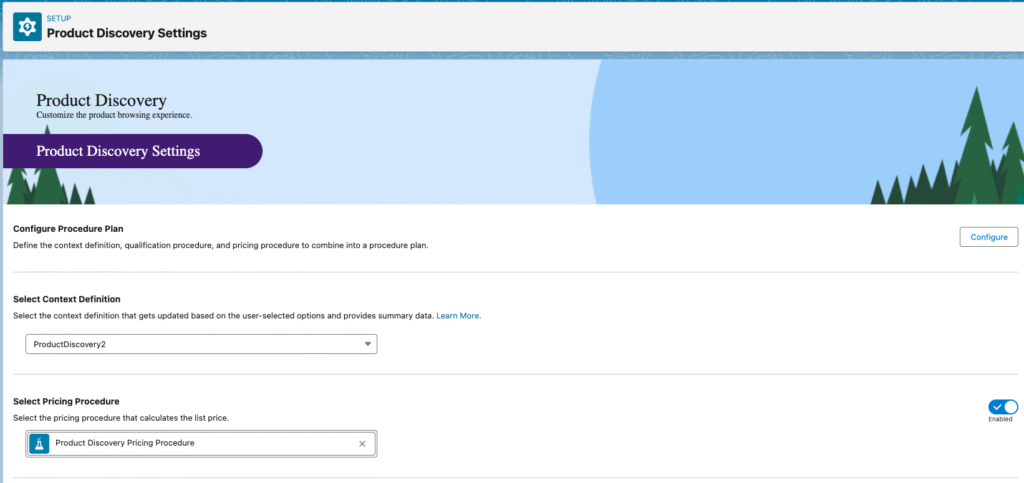This screenshot has width=1024, height=483.
Task: Click the Product Discovery banner heading
Action: (x=101, y=100)
